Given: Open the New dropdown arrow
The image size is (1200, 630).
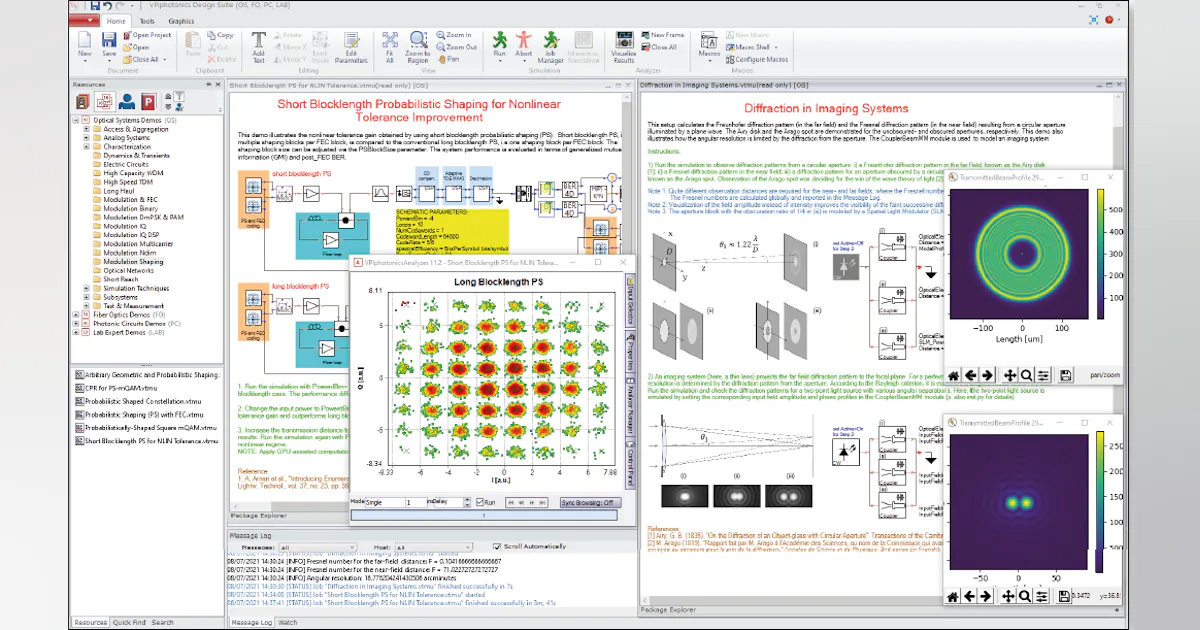Looking at the screenshot, I should [85, 60].
